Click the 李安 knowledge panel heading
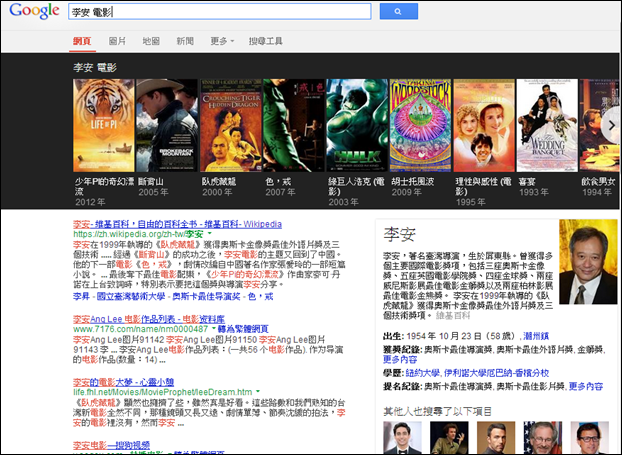The width and height of the screenshot is (622, 455). (x=399, y=234)
